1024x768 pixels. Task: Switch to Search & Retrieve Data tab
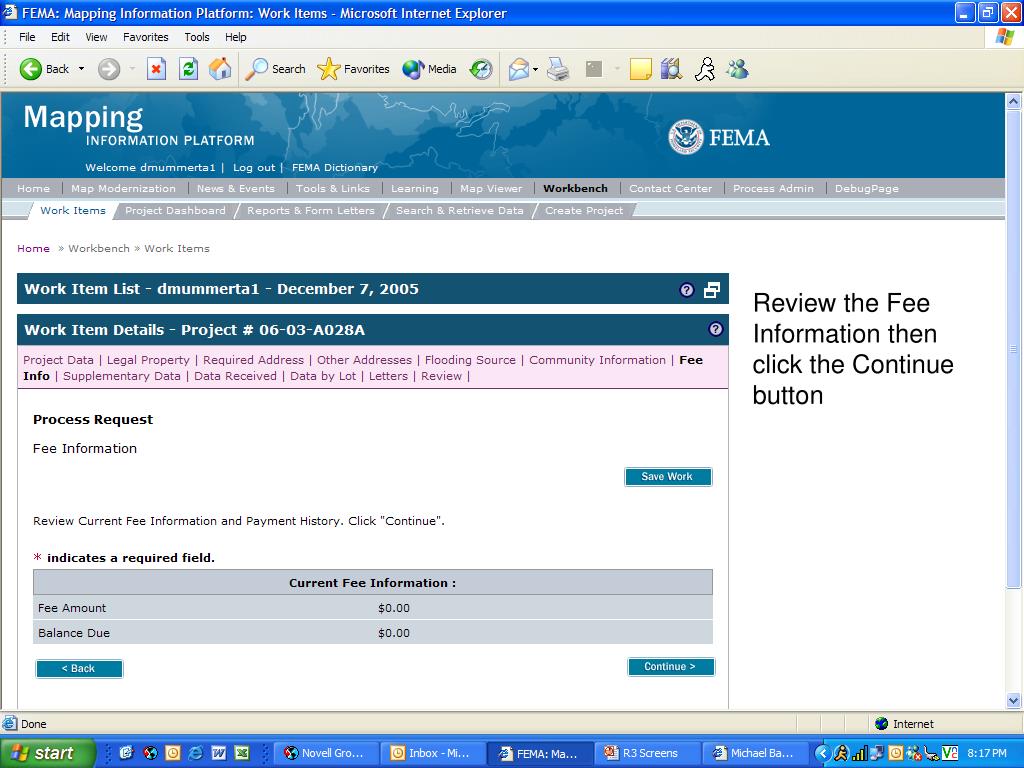(460, 211)
